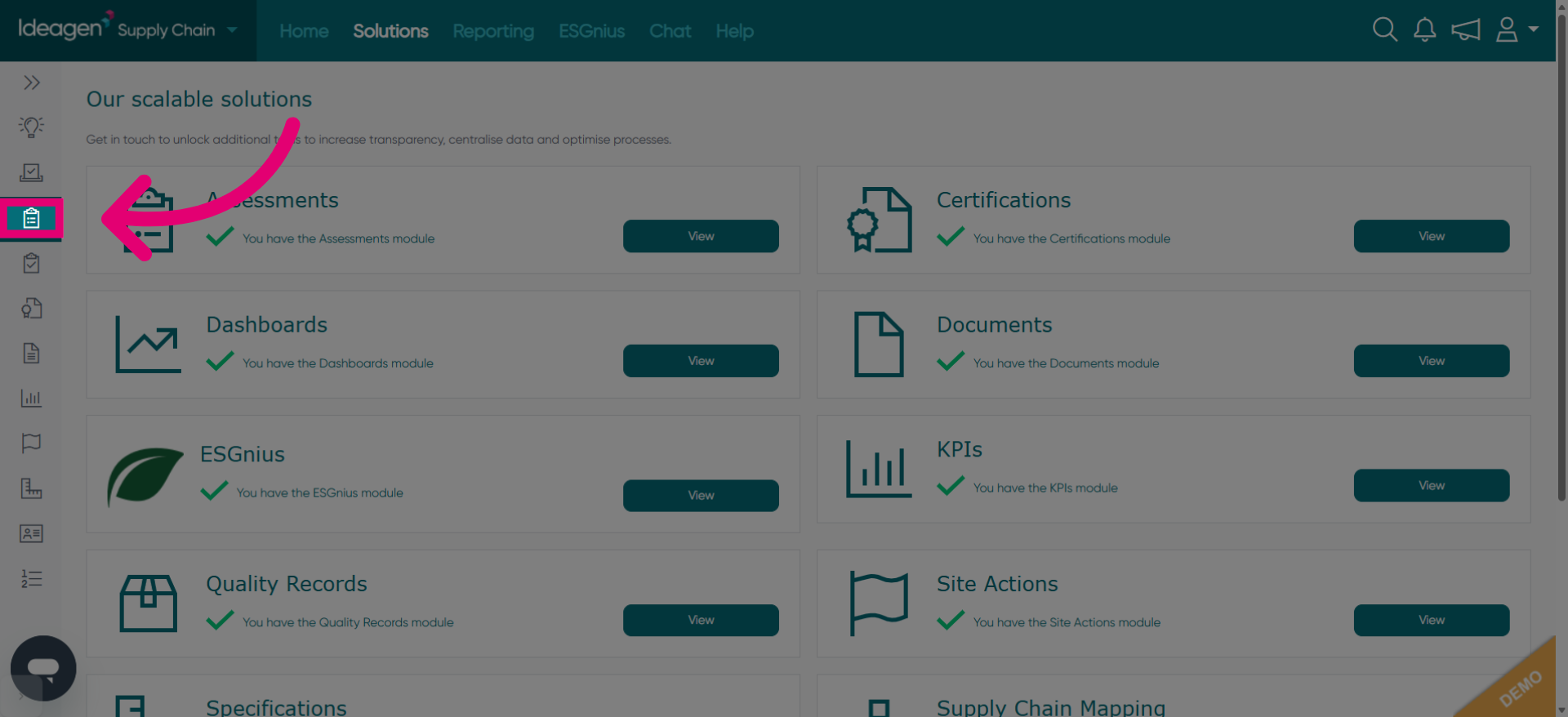The width and height of the screenshot is (1568, 717).
Task: Click the ESGnius green leaf icon
Action: [x=145, y=476]
